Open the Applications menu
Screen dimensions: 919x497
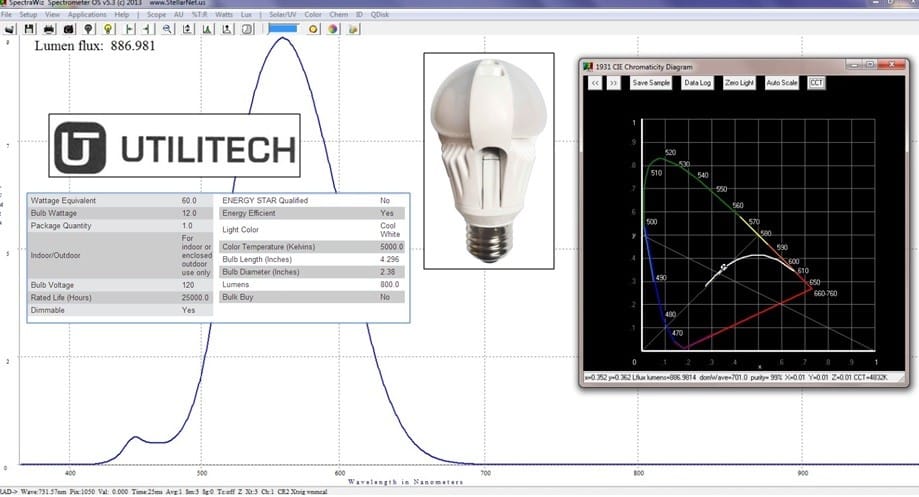click(x=87, y=14)
